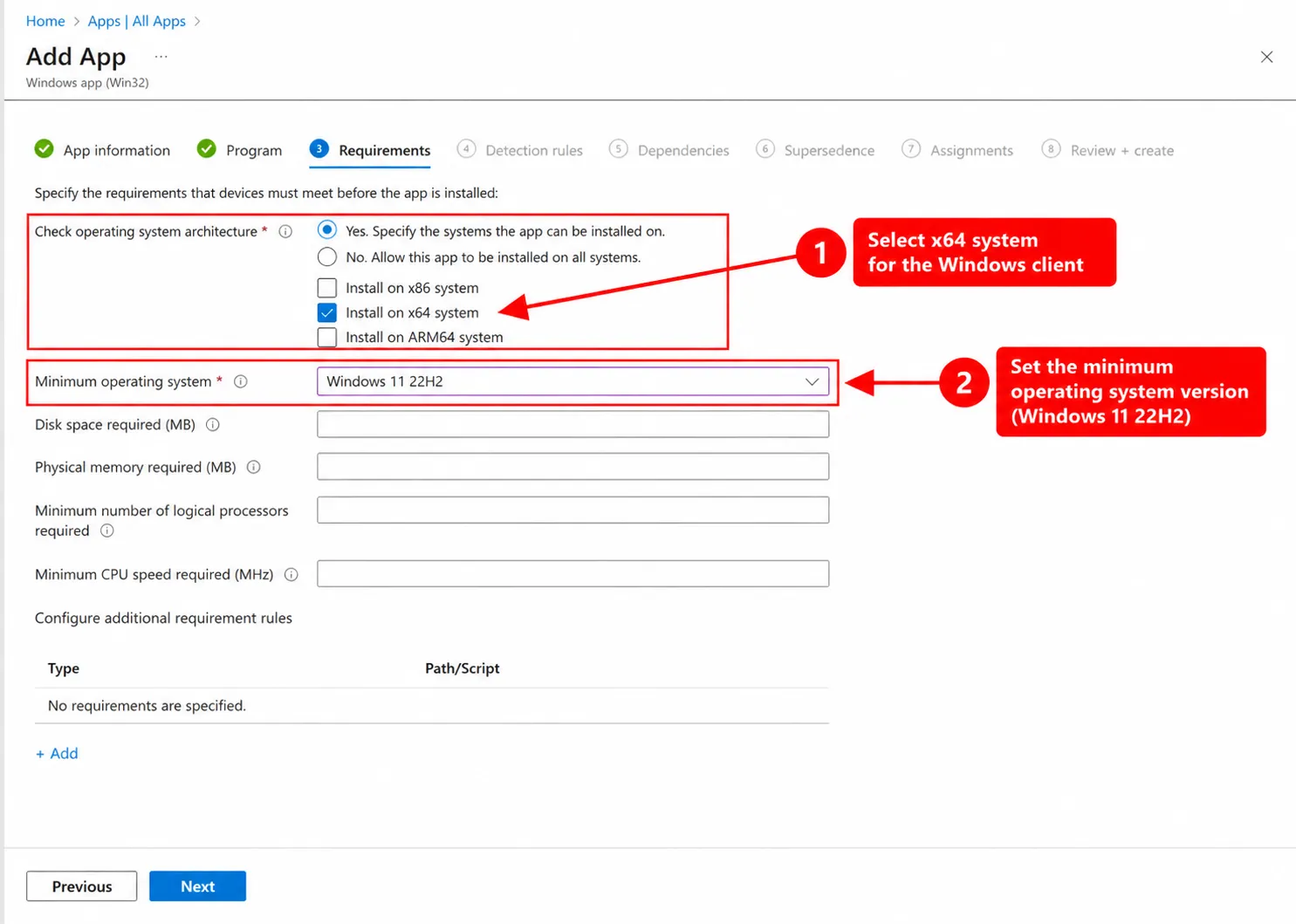Click the step 5 circle for Dependencies
This screenshot has width=1296, height=924.
[619, 149]
